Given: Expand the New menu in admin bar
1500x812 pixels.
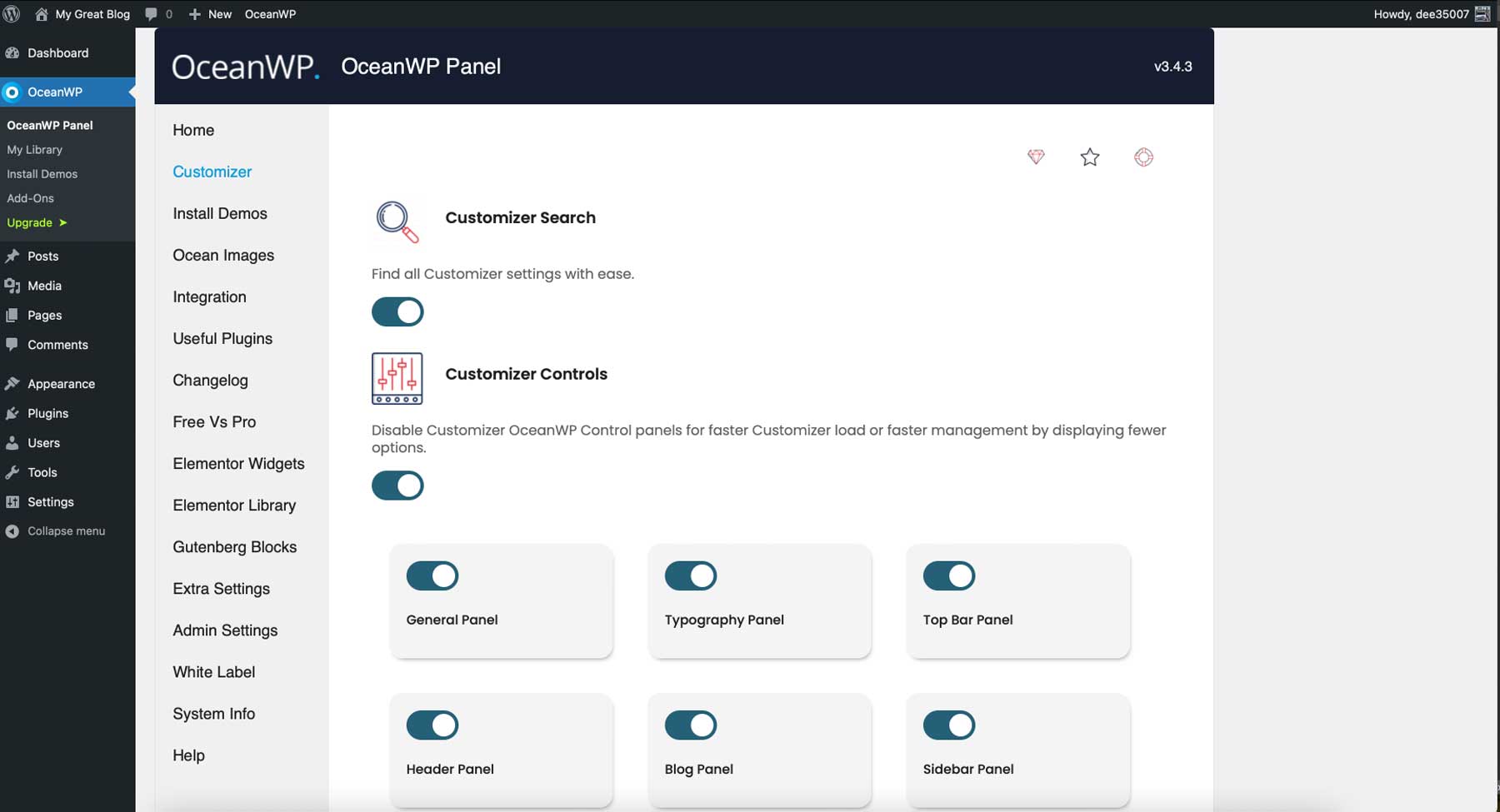Looking at the screenshot, I should coord(210,13).
